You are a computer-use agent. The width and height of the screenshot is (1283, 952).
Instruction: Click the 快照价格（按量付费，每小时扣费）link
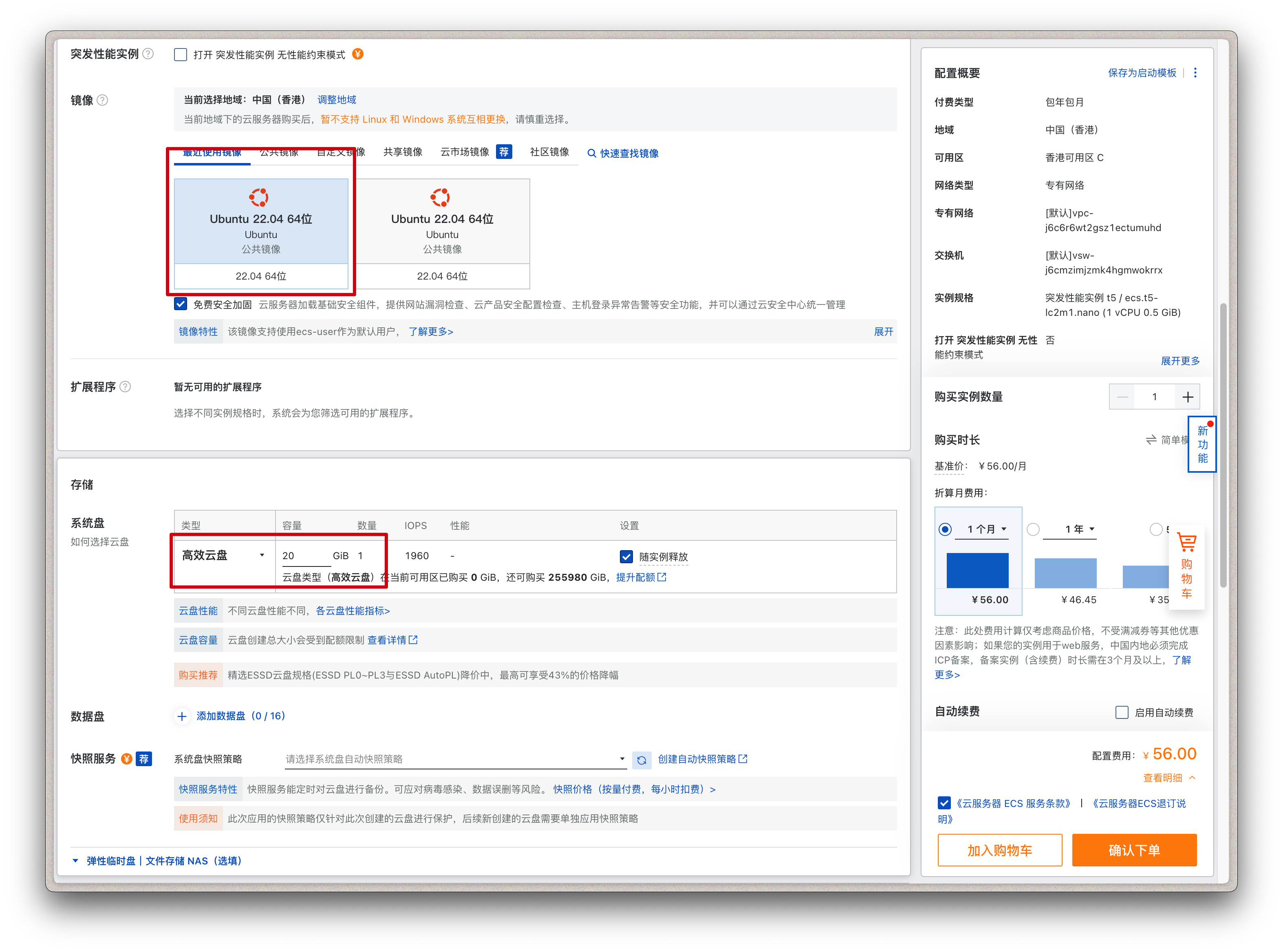click(x=634, y=789)
